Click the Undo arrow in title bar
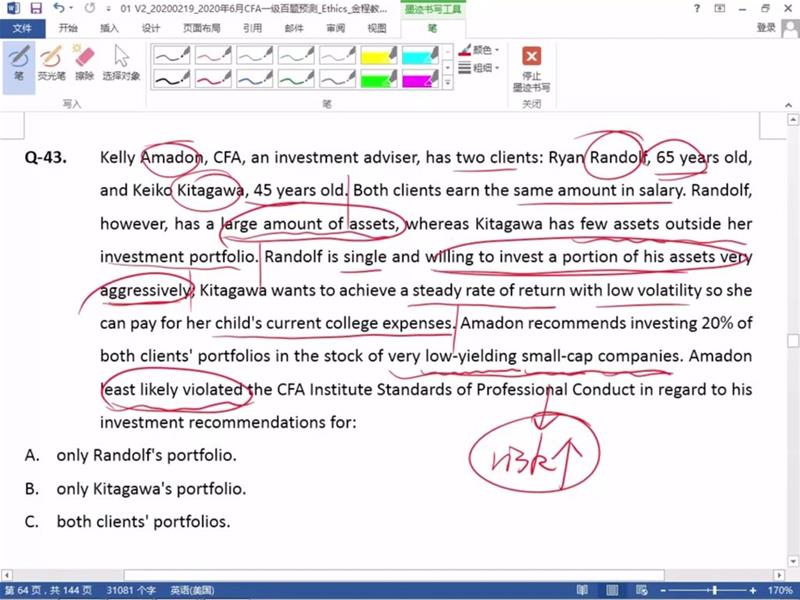 pyautogui.click(x=57, y=8)
